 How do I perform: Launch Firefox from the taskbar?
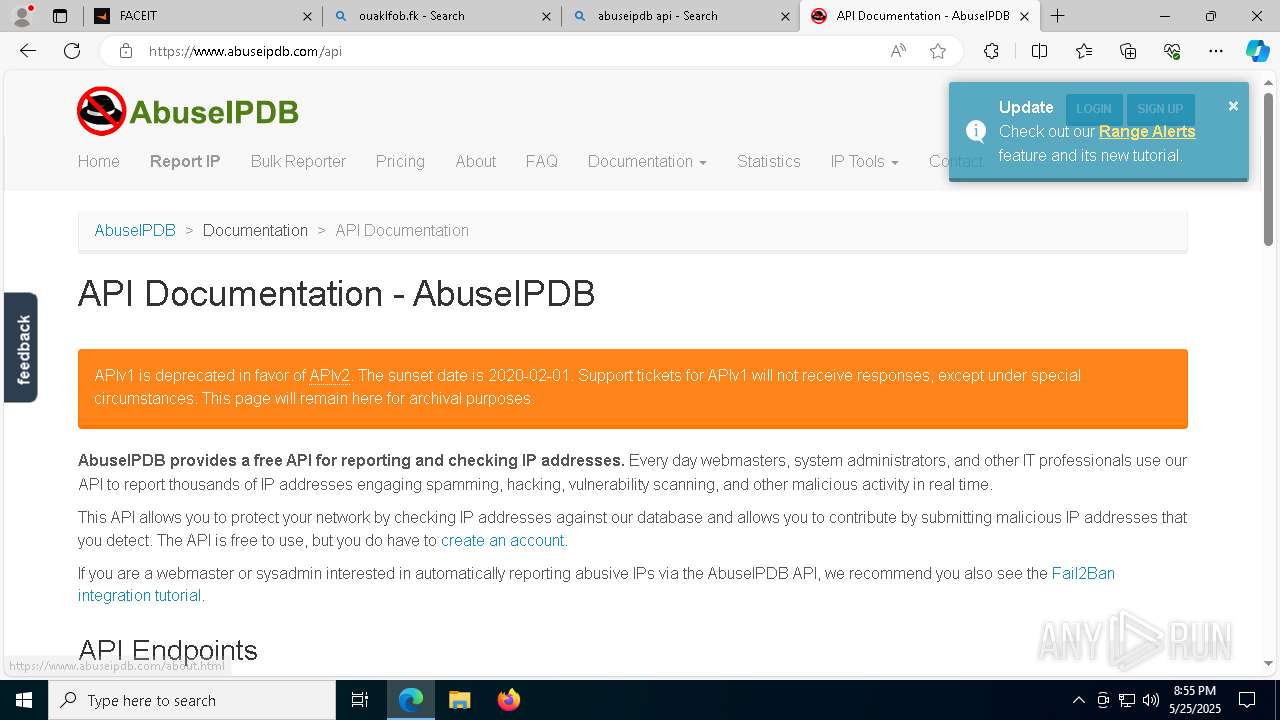[508, 700]
